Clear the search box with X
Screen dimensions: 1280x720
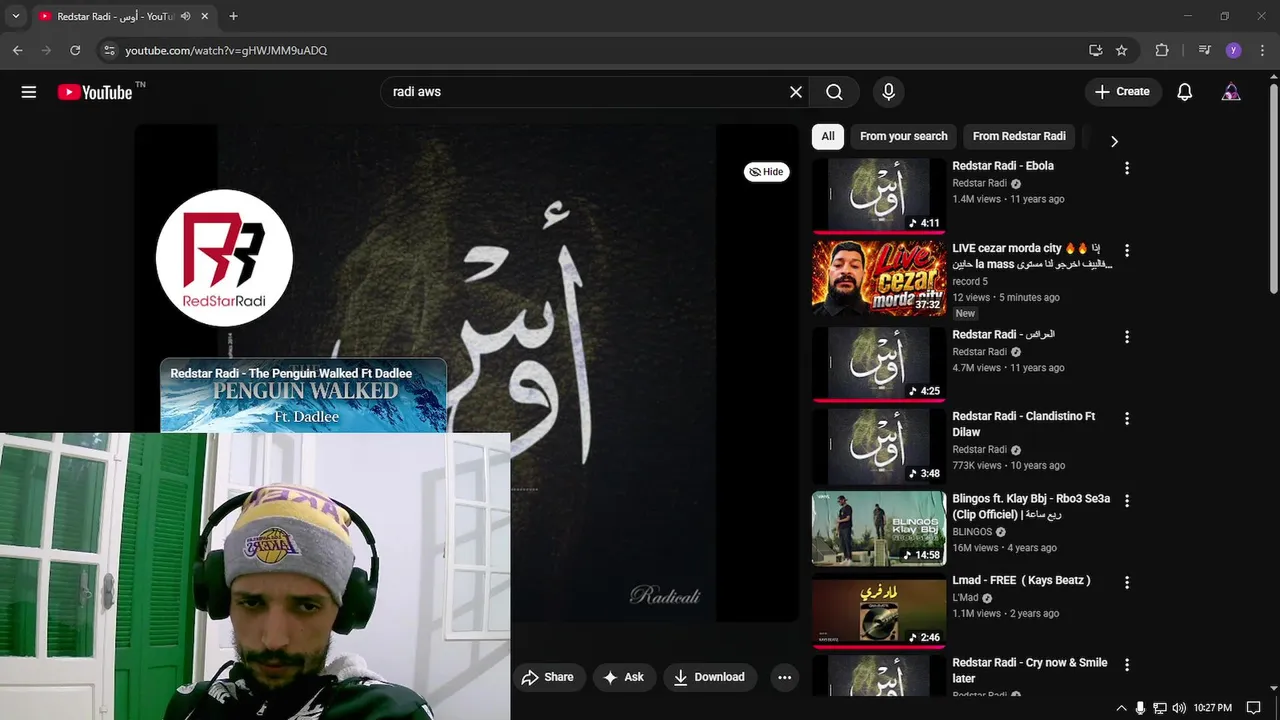click(x=796, y=92)
